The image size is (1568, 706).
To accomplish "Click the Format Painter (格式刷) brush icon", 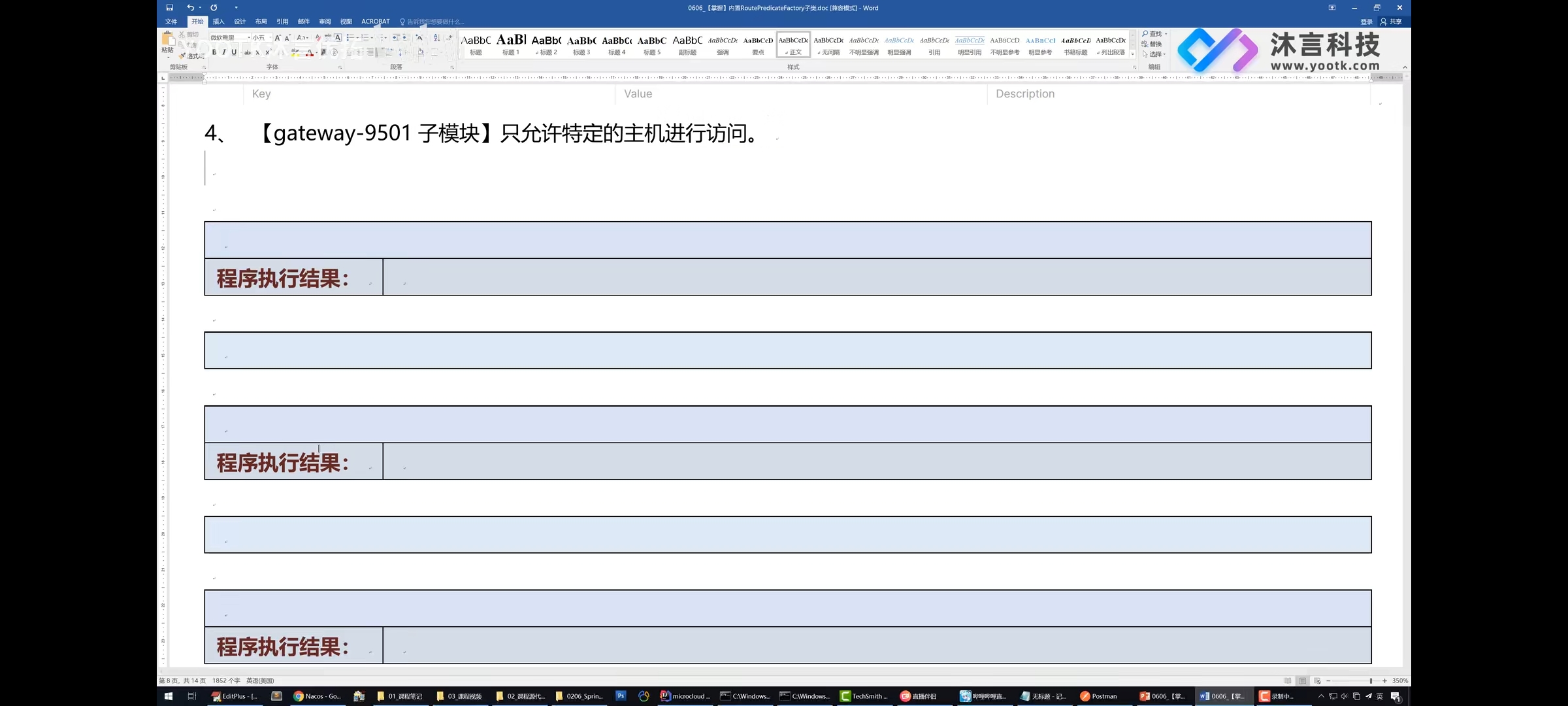I will pyautogui.click(x=182, y=56).
